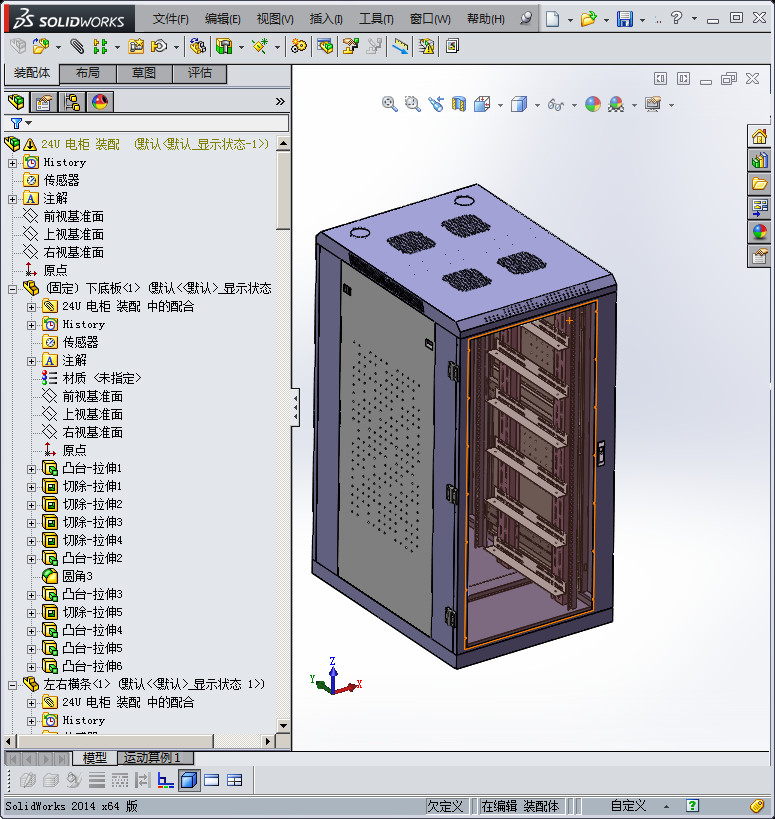The image size is (775, 819).
Task: Click the tree filter input field
Action: click(160, 123)
